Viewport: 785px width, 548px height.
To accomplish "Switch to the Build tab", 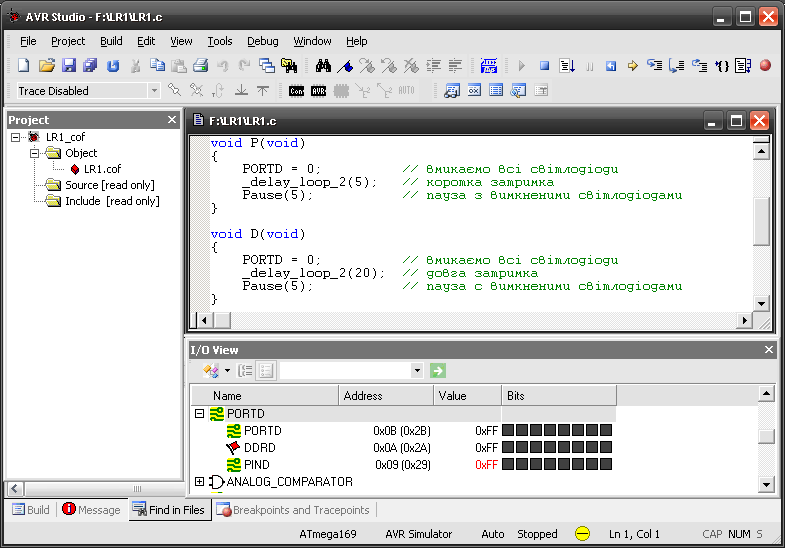I will click(31, 509).
